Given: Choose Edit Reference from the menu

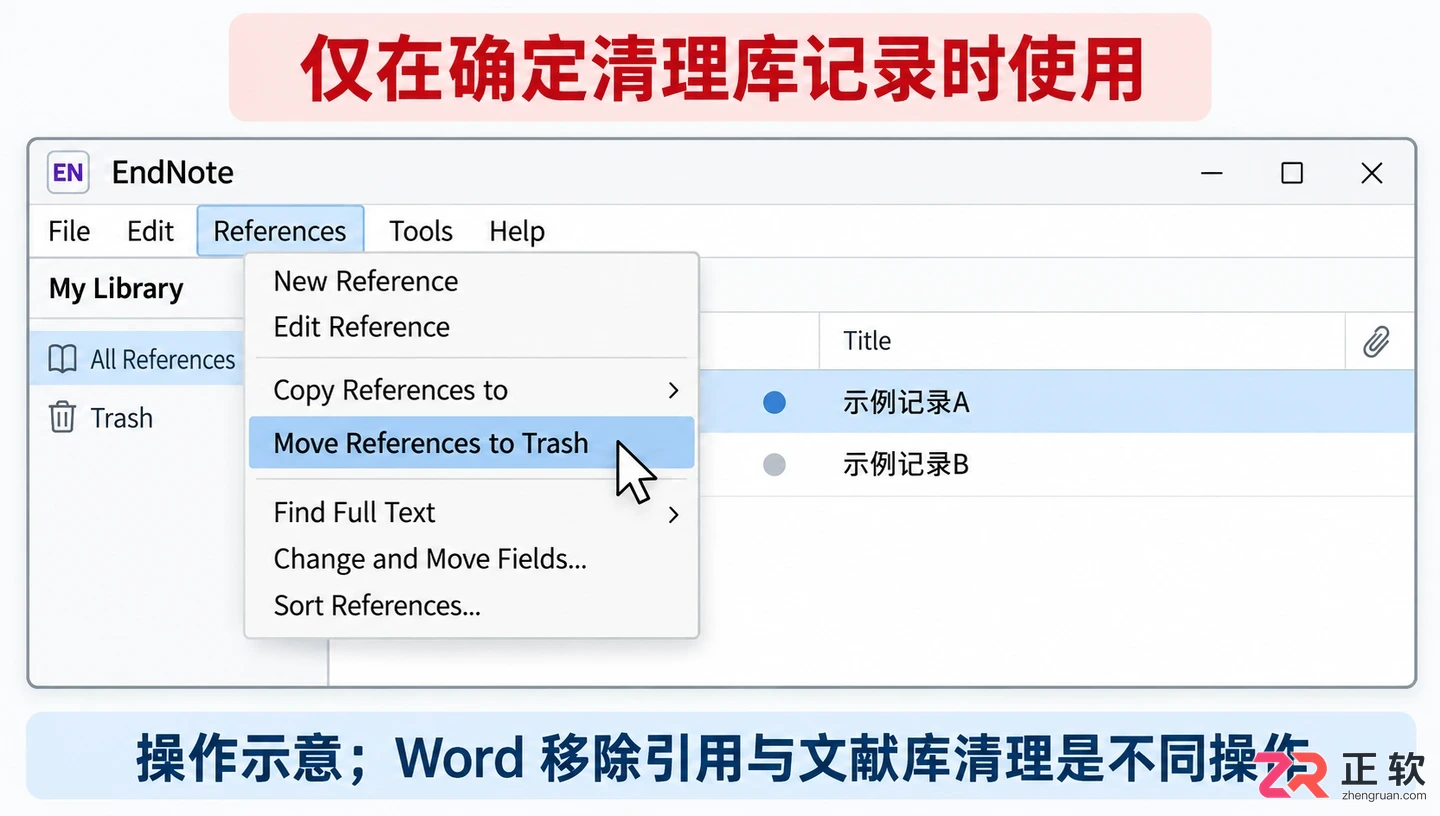Looking at the screenshot, I should click(x=362, y=327).
